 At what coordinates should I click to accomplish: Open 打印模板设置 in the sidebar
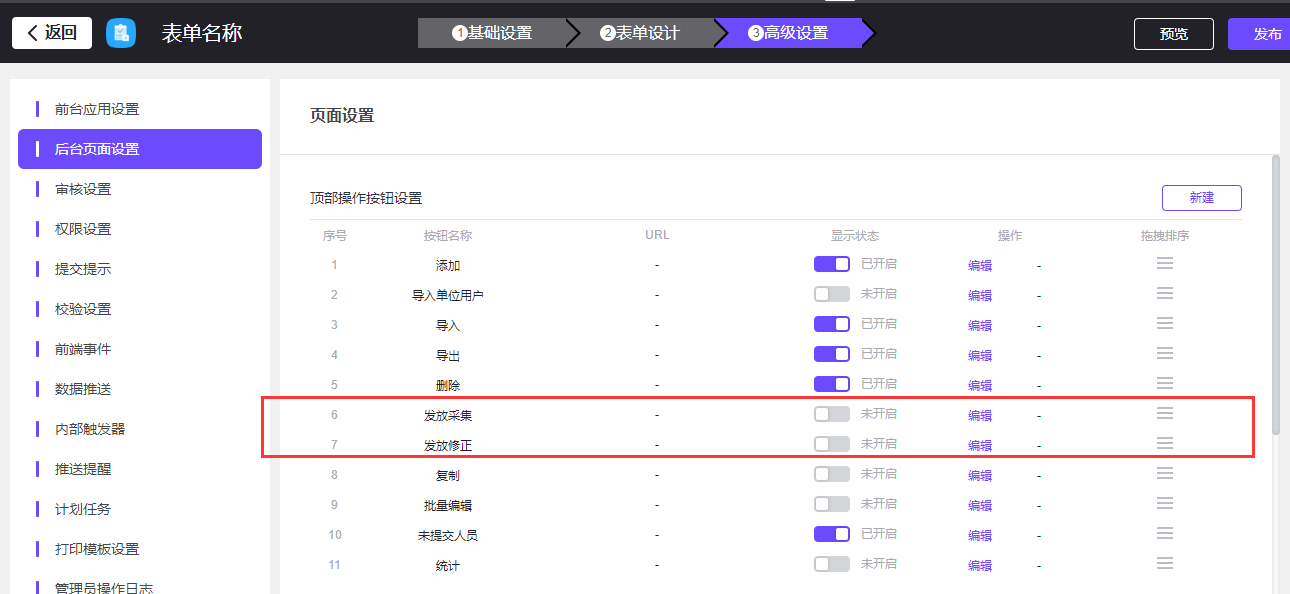tap(140, 549)
